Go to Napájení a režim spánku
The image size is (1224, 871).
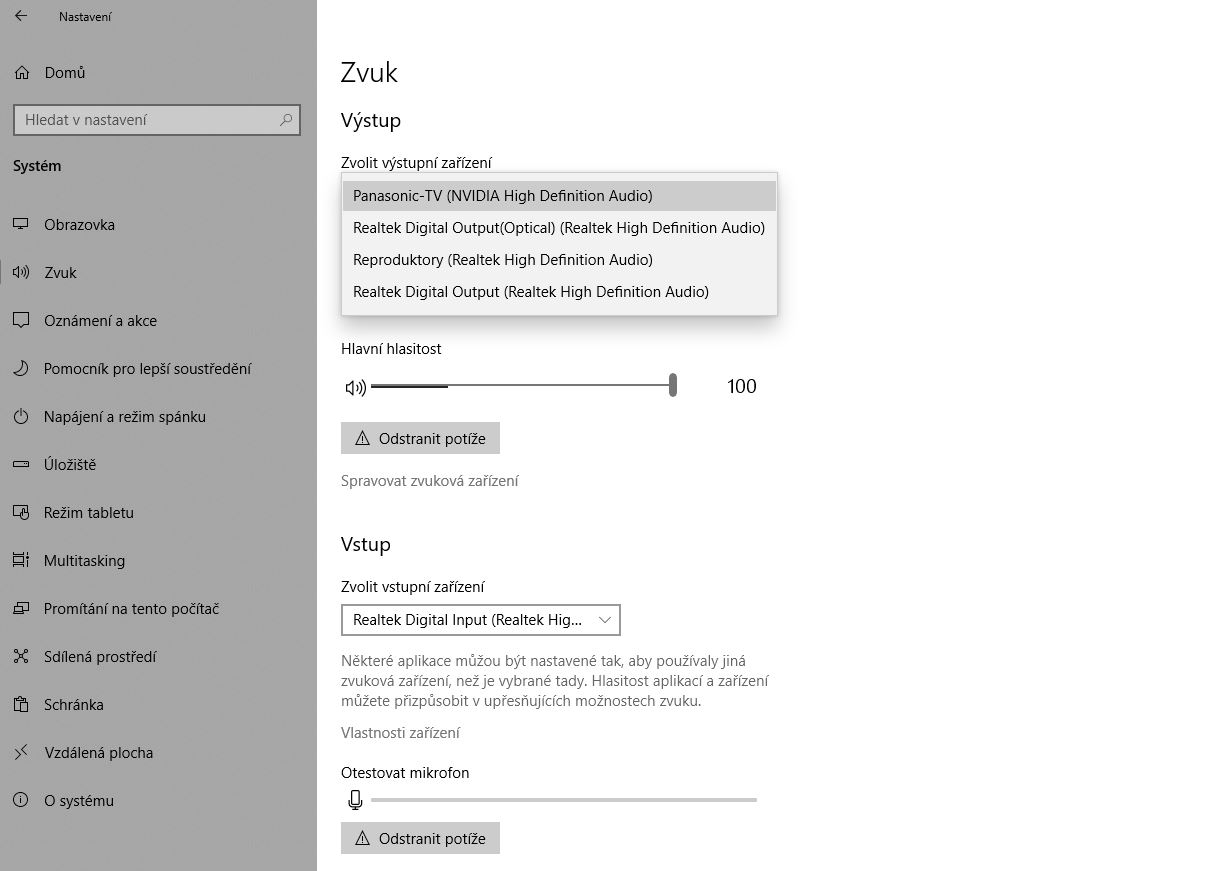click(124, 417)
